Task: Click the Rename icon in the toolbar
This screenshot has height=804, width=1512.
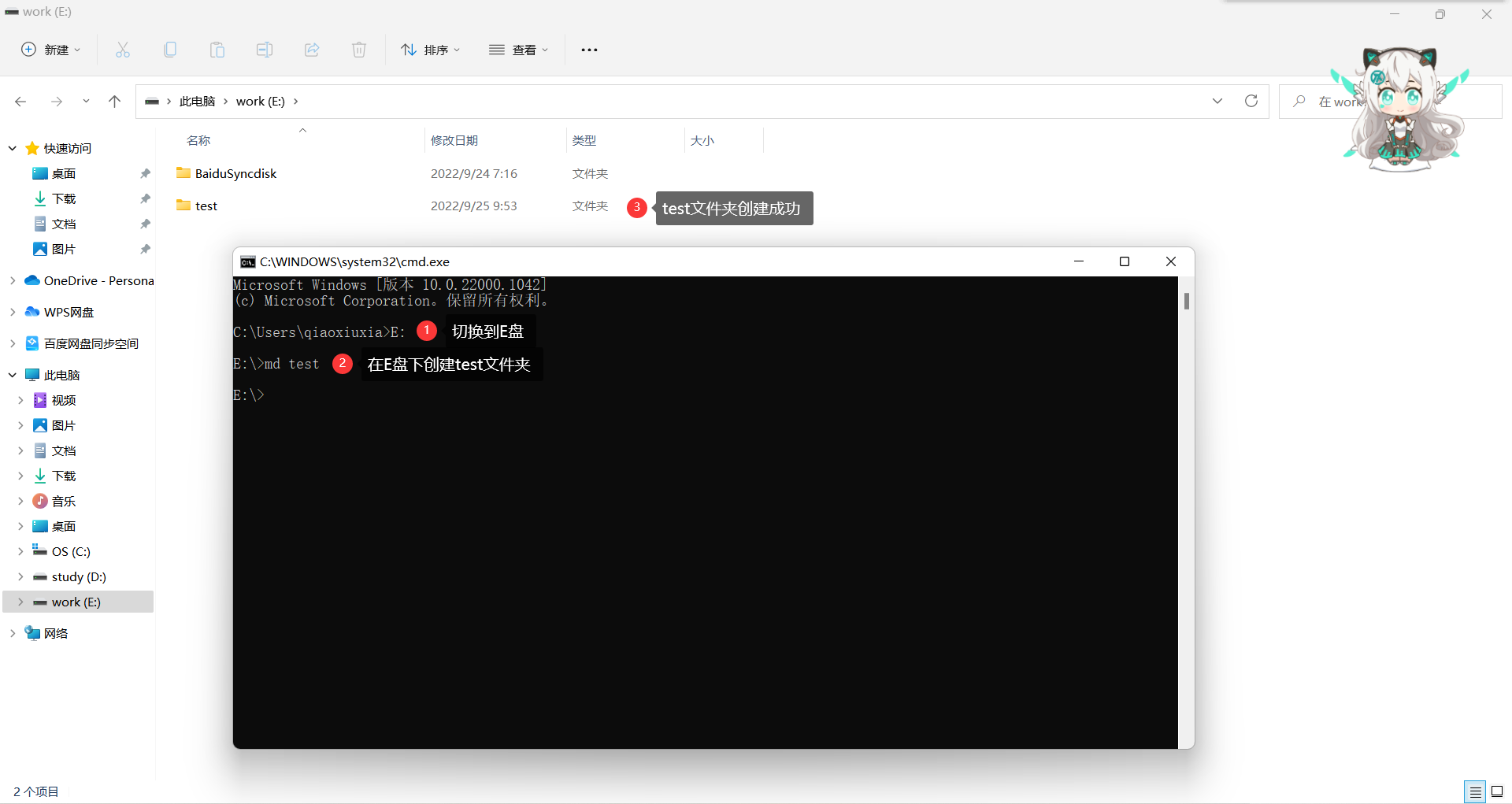Action: pos(265,50)
